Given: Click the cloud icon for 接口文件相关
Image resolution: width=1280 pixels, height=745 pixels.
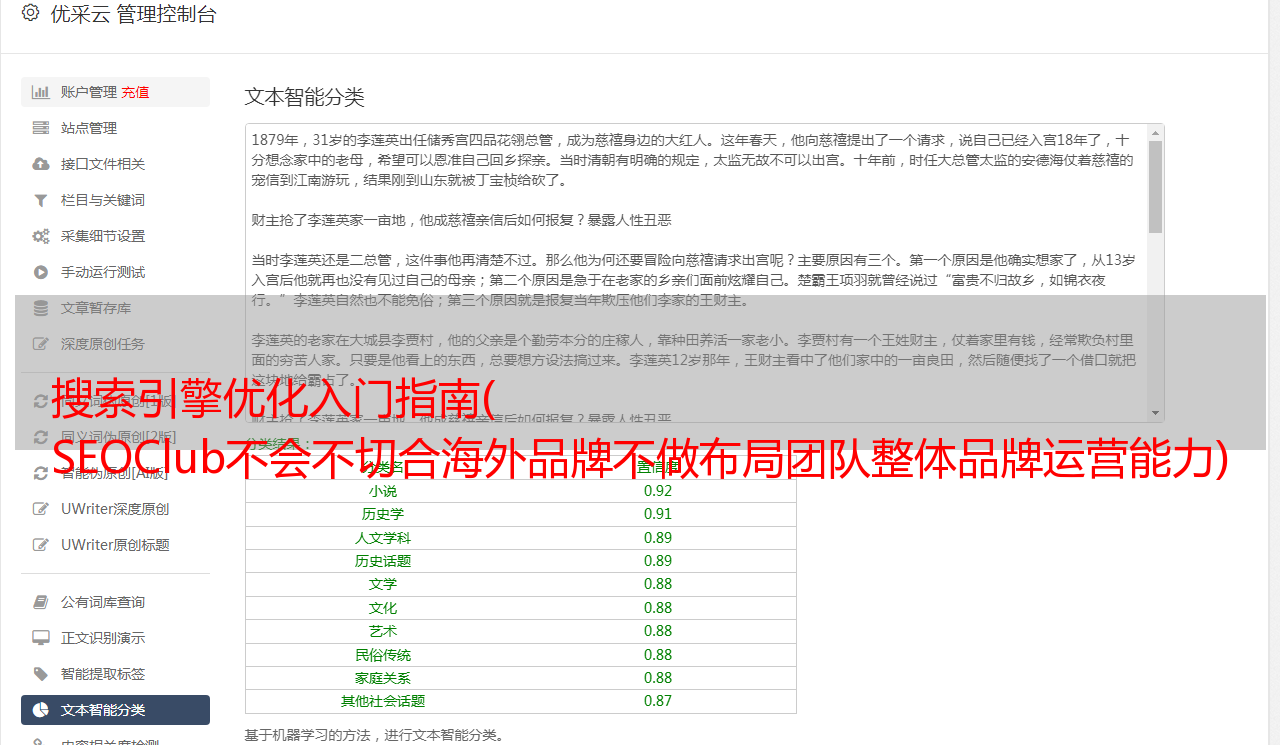Looking at the screenshot, I should [41, 164].
